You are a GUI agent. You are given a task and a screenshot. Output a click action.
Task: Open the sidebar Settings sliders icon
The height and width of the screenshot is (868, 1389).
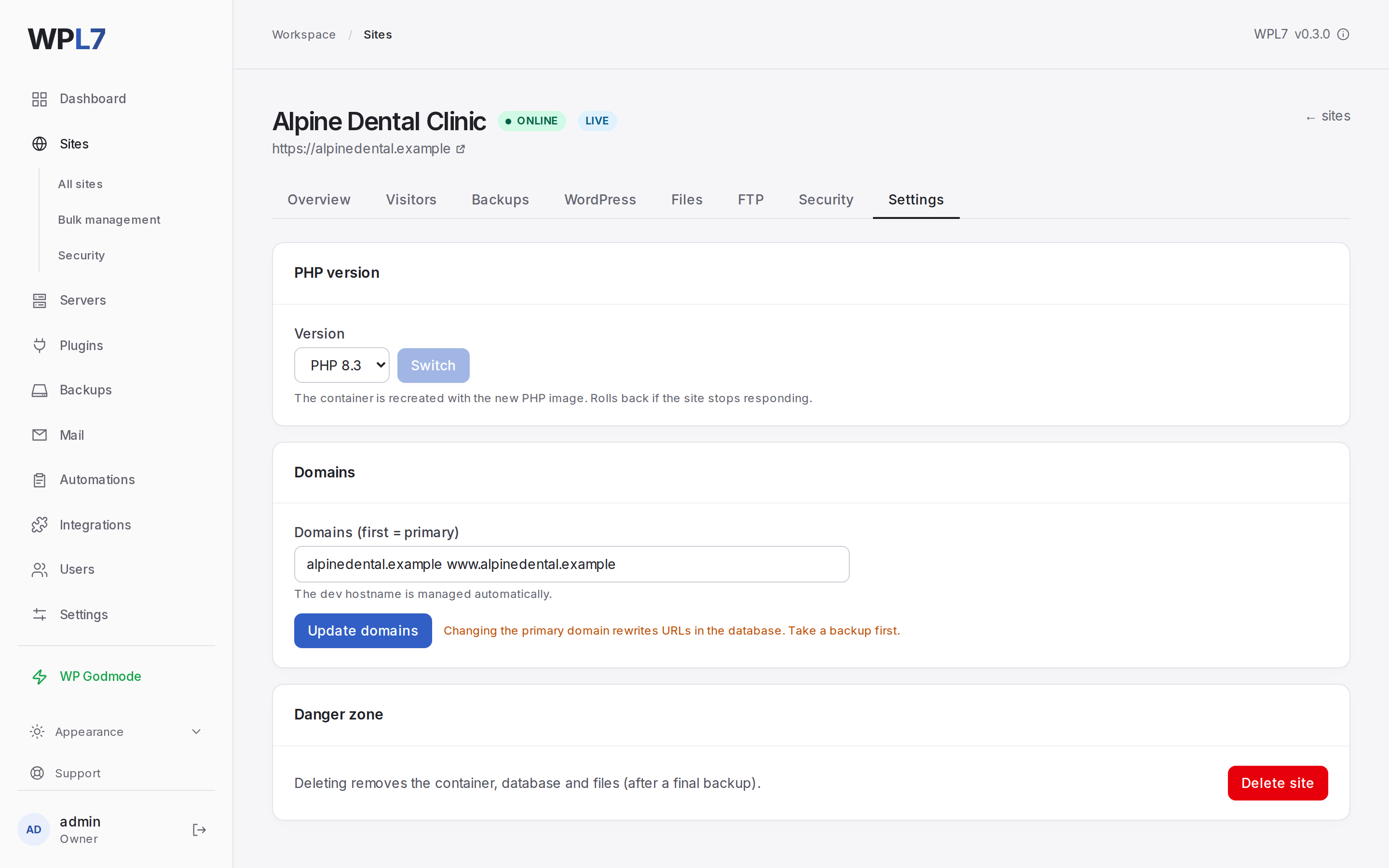[39, 614]
